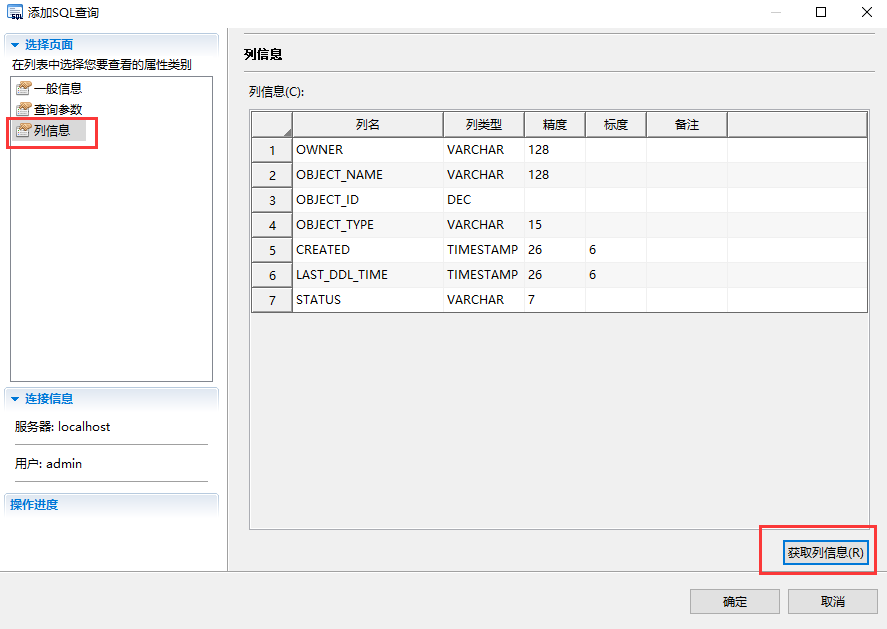Click the table's select-all corner cell
The image size is (887, 629).
pos(272,124)
